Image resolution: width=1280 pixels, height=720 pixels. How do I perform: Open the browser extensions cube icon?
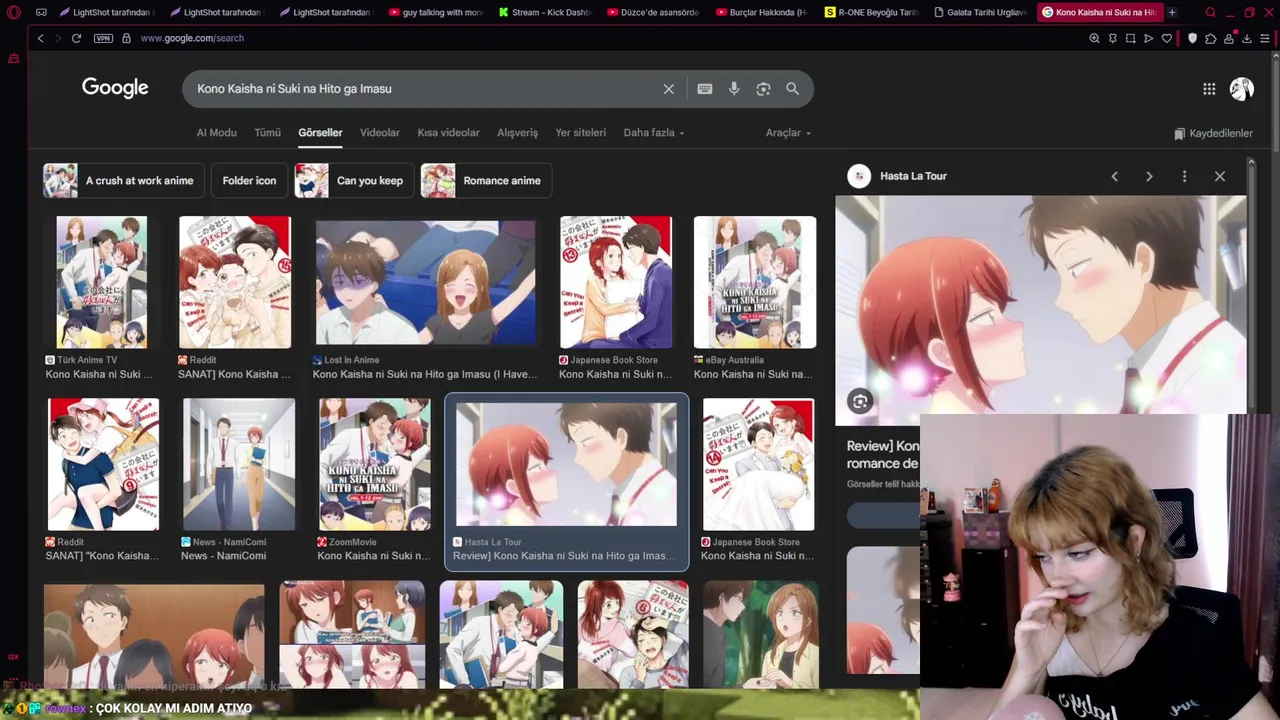click(x=1211, y=38)
